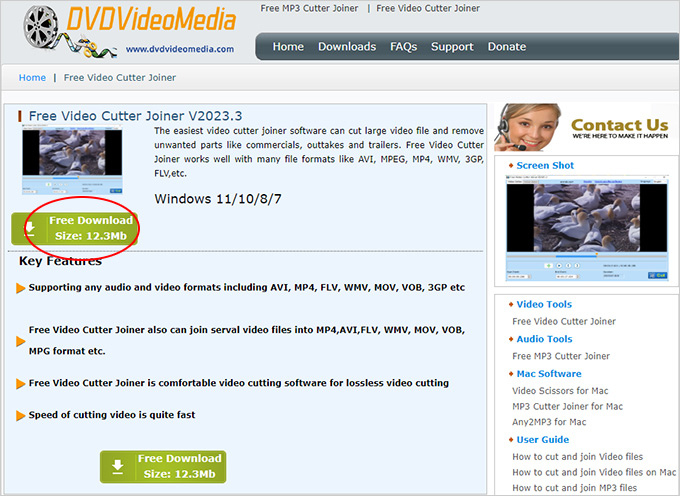Click the Key Features heading
Viewport: 680px width, 496px height.
click(x=60, y=261)
